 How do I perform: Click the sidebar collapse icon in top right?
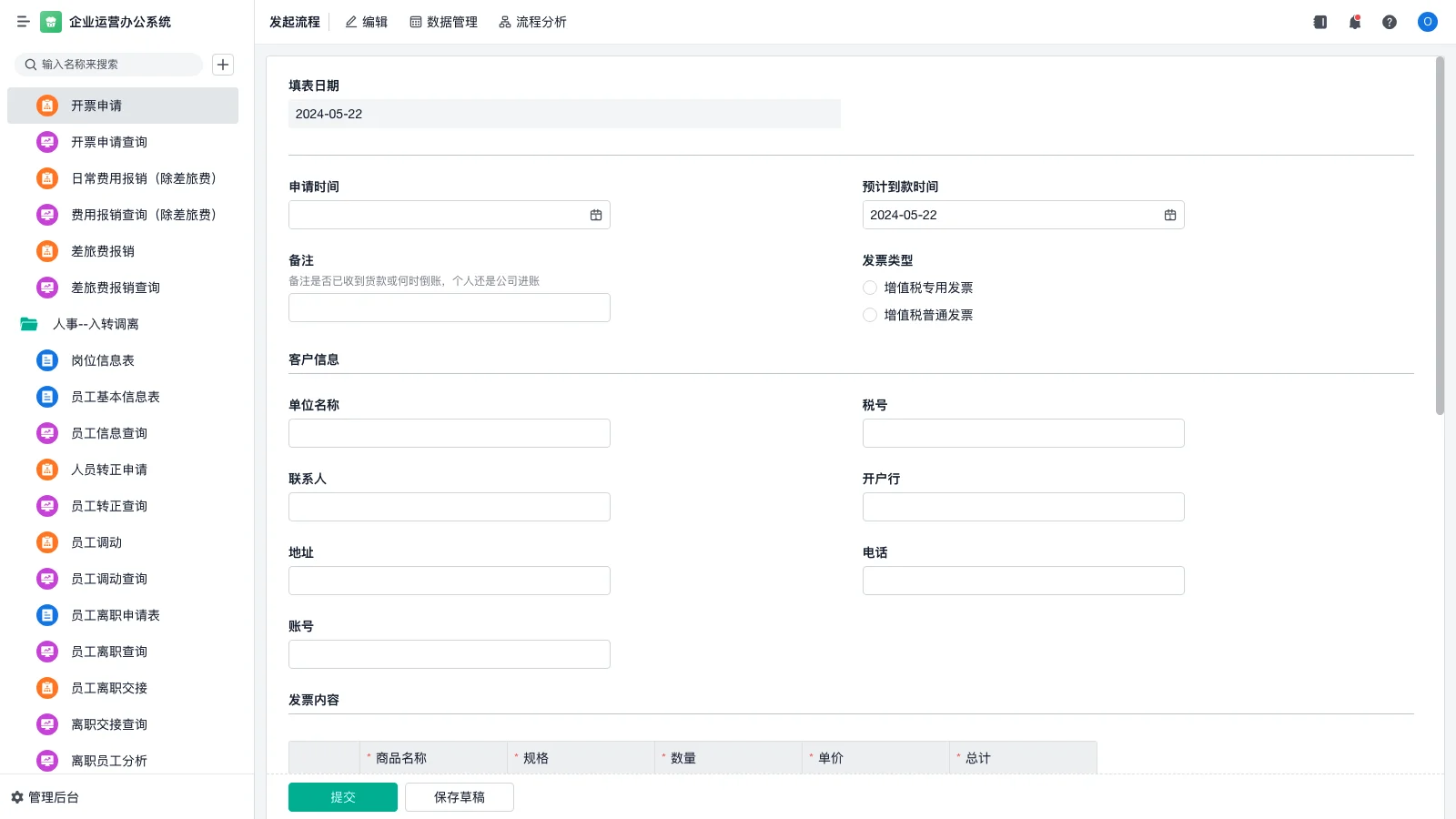pyautogui.click(x=1319, y=22)
